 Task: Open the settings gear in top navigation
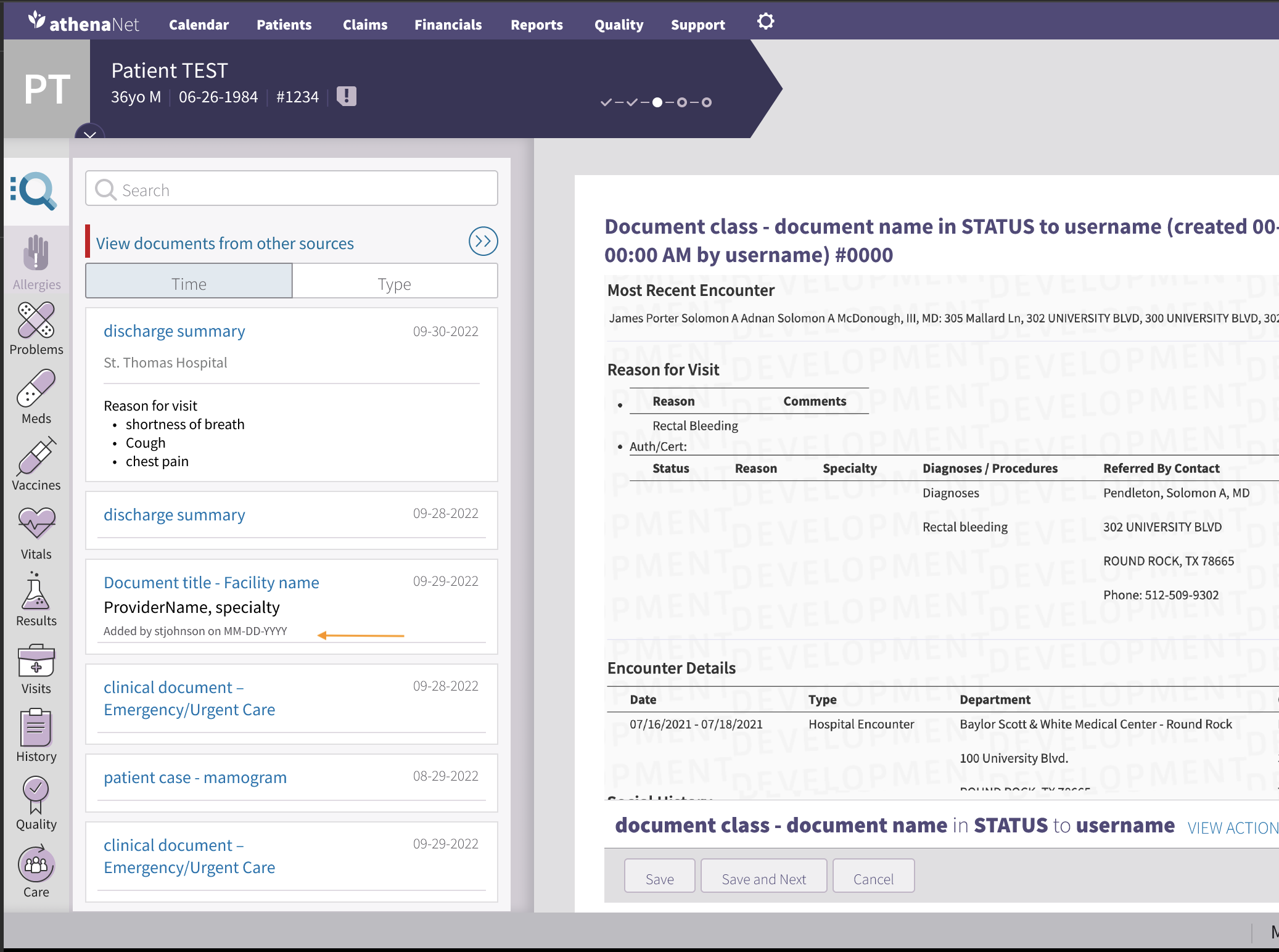[765, 22]
